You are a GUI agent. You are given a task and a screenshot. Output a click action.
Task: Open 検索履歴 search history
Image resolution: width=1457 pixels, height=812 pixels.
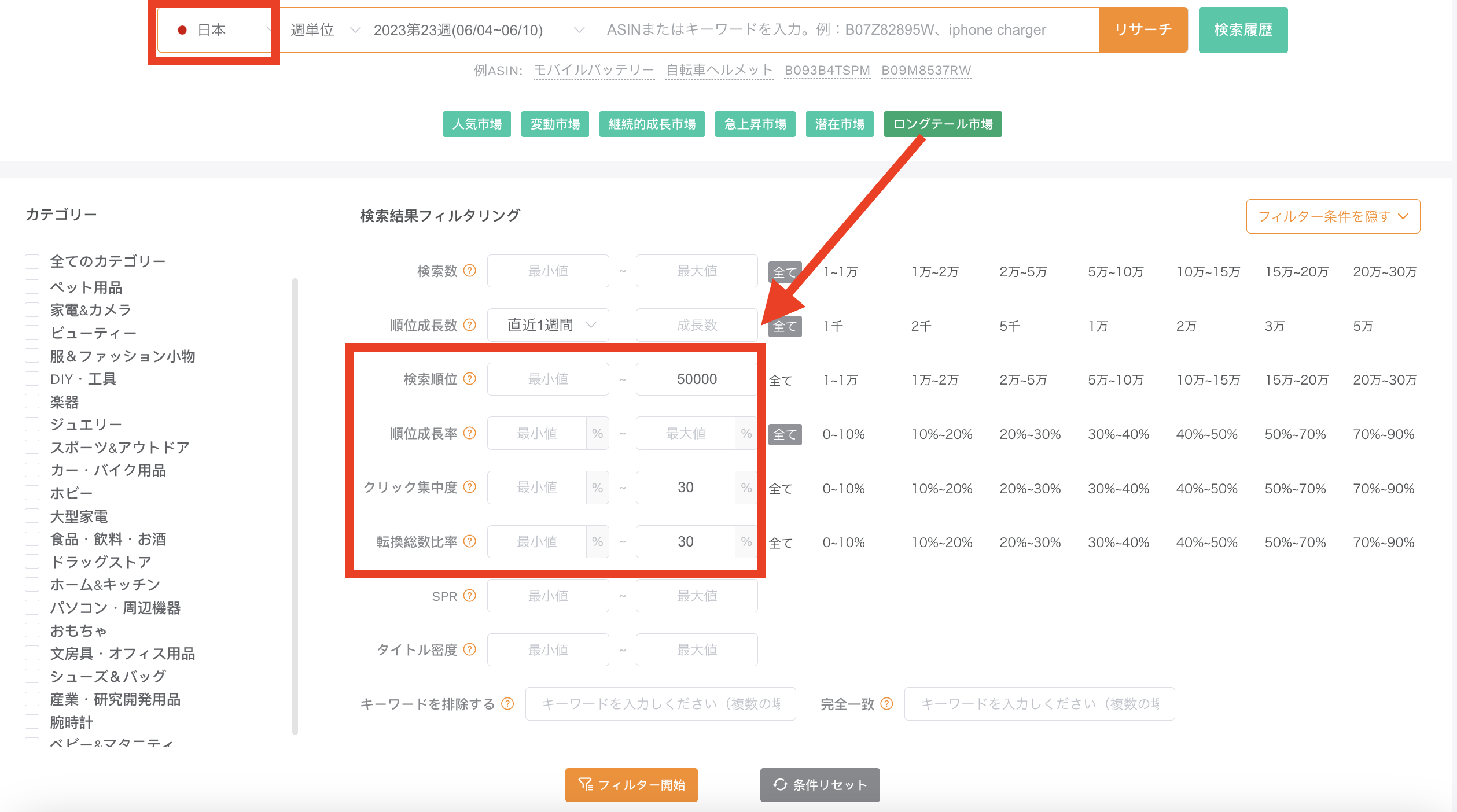pyautogui.click(x=1243, y=29)
